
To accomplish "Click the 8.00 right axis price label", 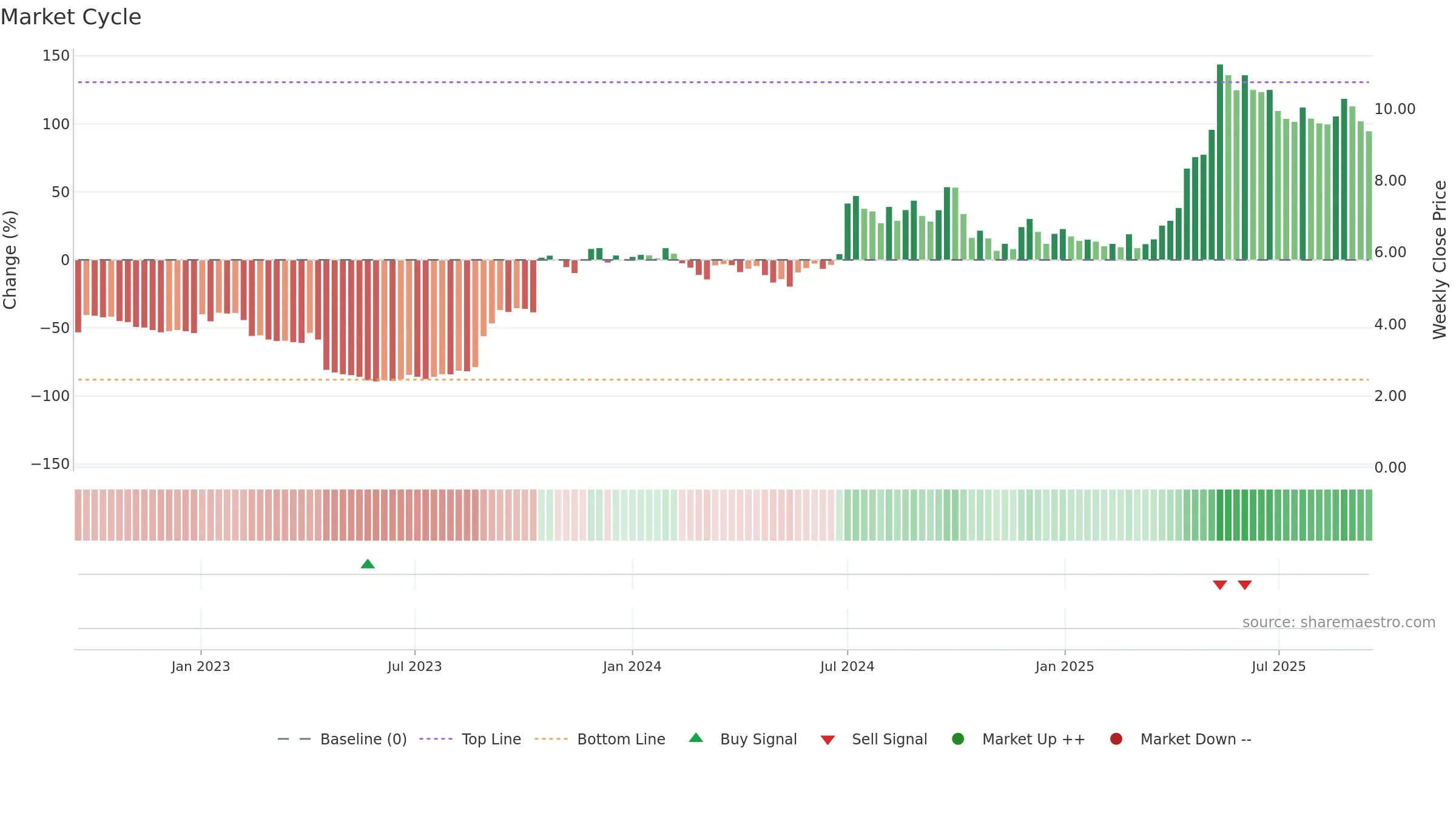I will coord(1390,181).
